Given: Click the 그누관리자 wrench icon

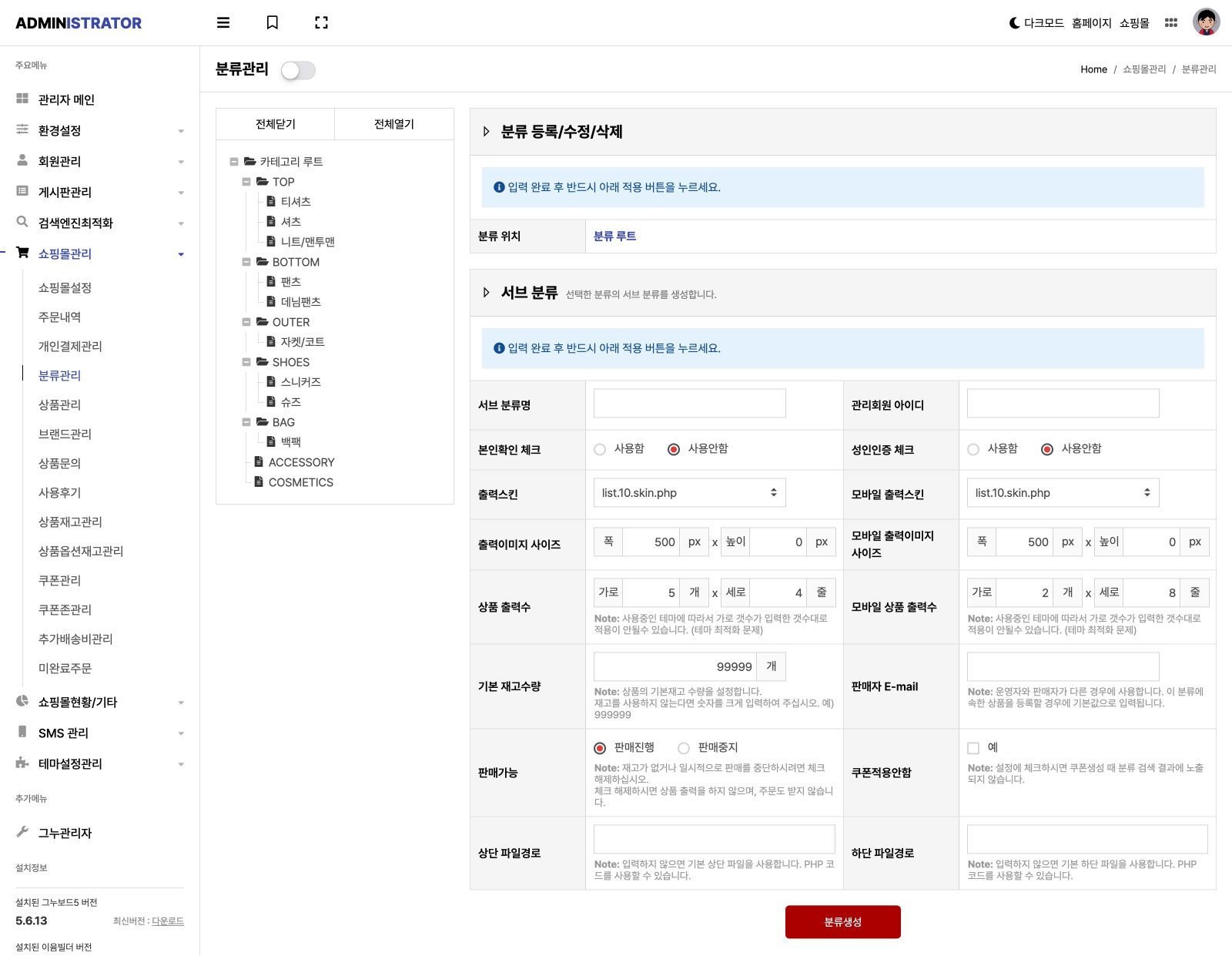Looking at the screenshot, I should (x=22, y=832).
